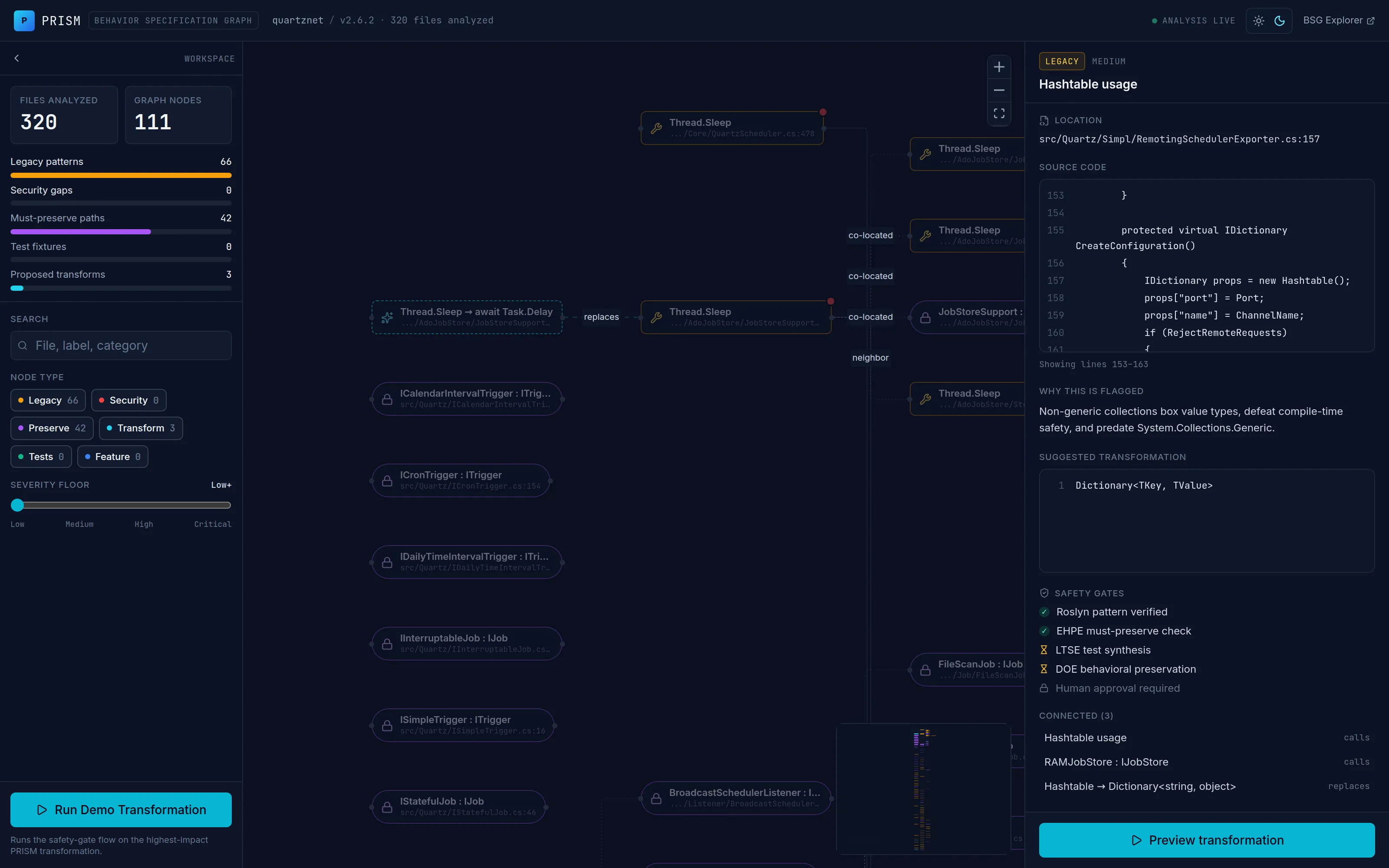Image resolution: width=1389 pixels, height=868 pixels.
Task: Click EHPE must-preserve check icon
Action: [1044, 631]
